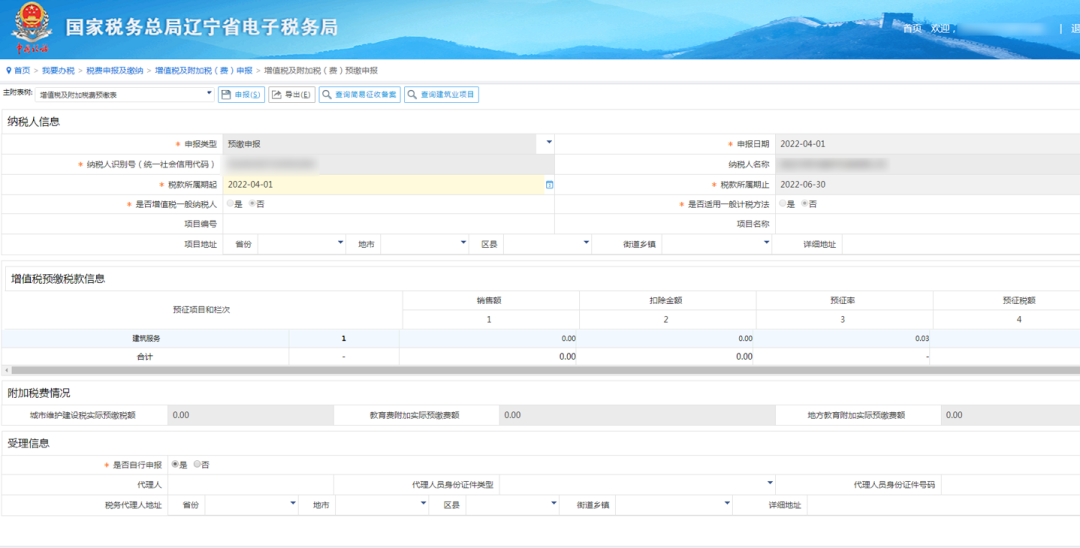This screenshot has width=1080, height=548.
Task: Go to 首页 in breadcrumb
Action: [x=22, y=71]
